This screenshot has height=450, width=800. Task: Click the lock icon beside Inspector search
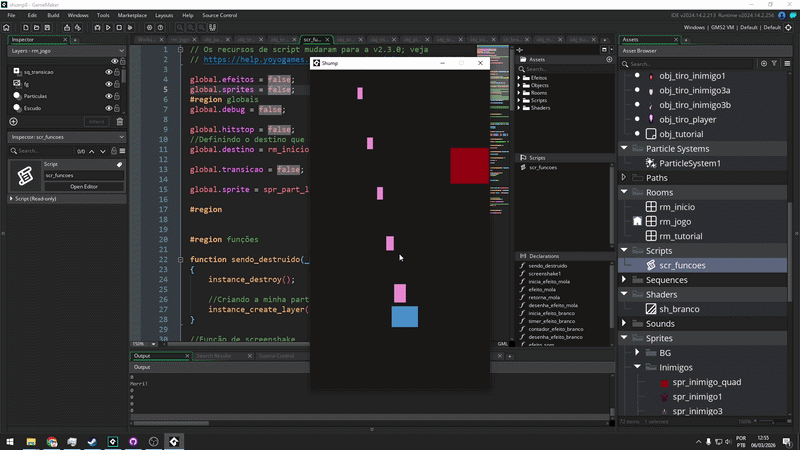[x=114, y=151]
